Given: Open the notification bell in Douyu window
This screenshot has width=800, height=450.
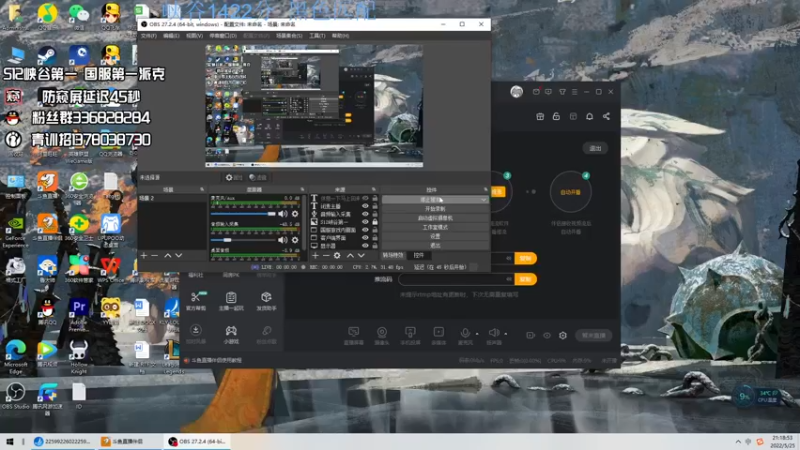Looking at the screenshot, I should [589, 116].
